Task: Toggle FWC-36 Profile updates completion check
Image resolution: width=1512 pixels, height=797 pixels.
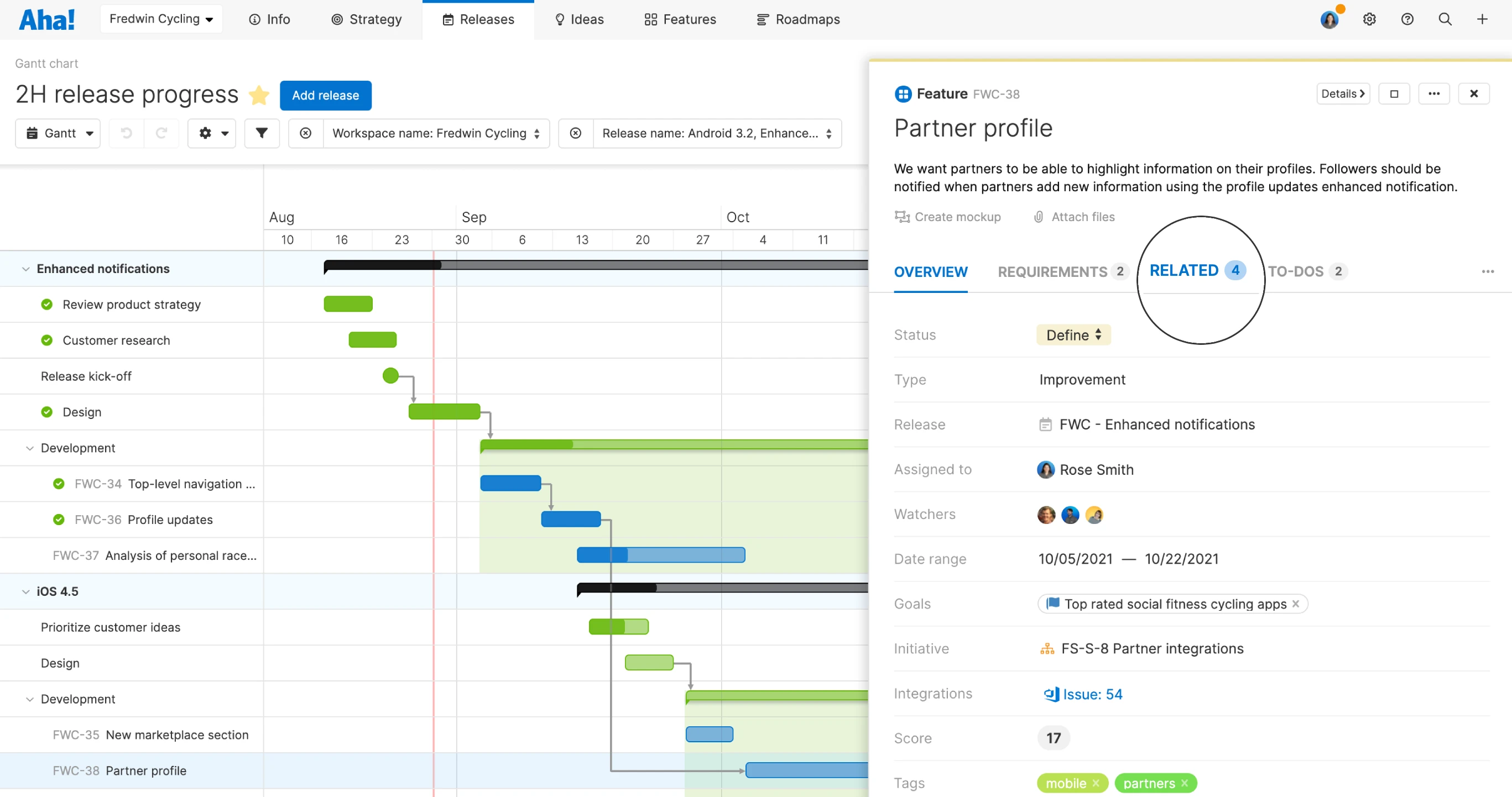Action: [59, 520]
